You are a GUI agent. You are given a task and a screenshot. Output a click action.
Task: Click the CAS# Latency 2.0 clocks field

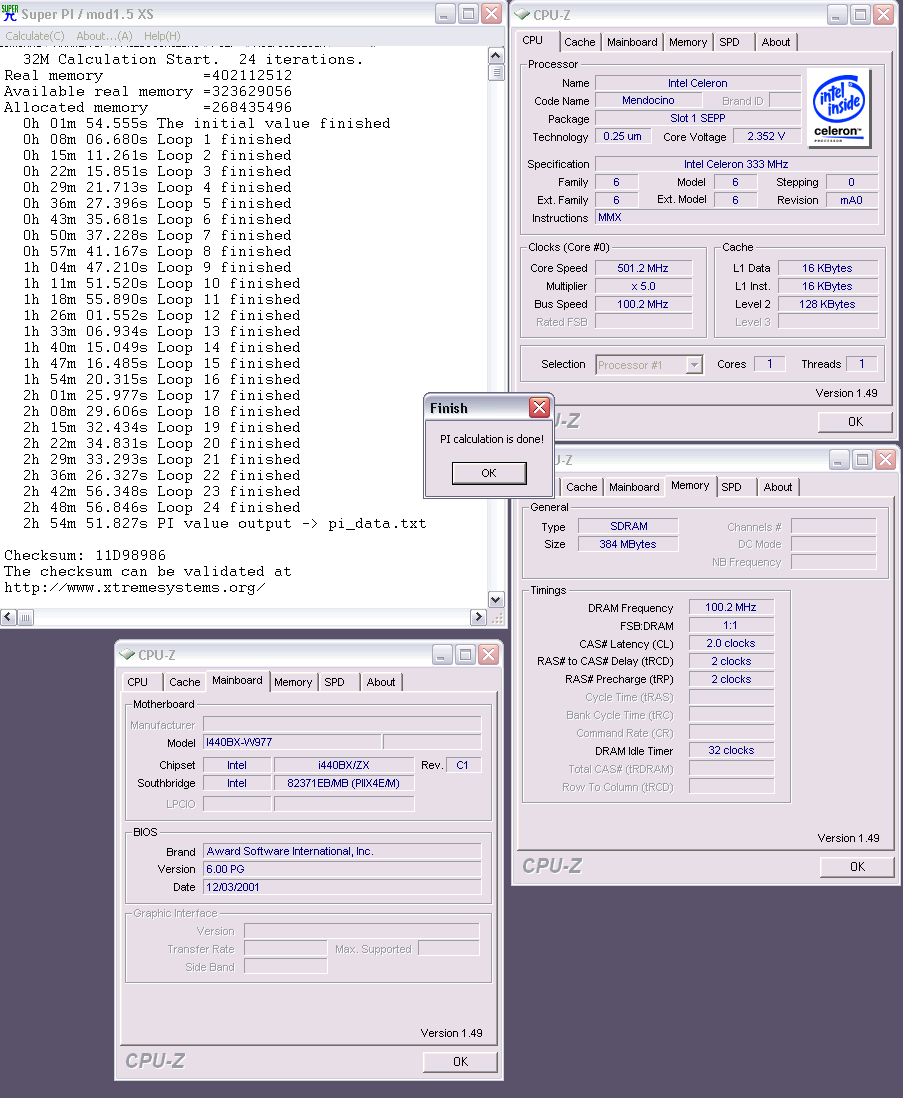point(731,644)
